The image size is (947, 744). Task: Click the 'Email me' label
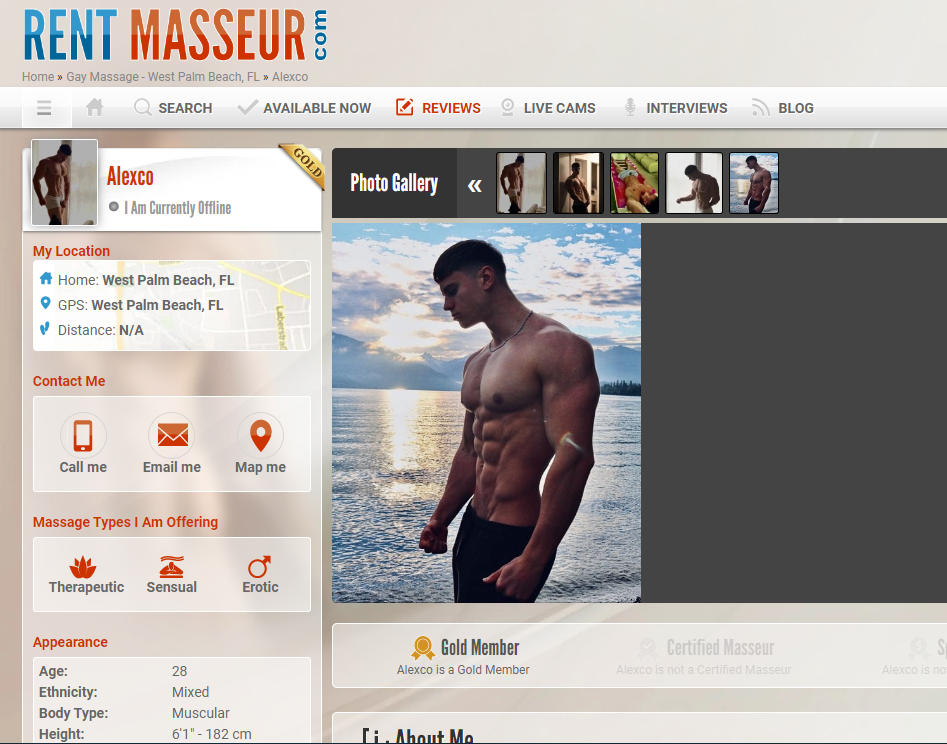[x=172, y=467]
